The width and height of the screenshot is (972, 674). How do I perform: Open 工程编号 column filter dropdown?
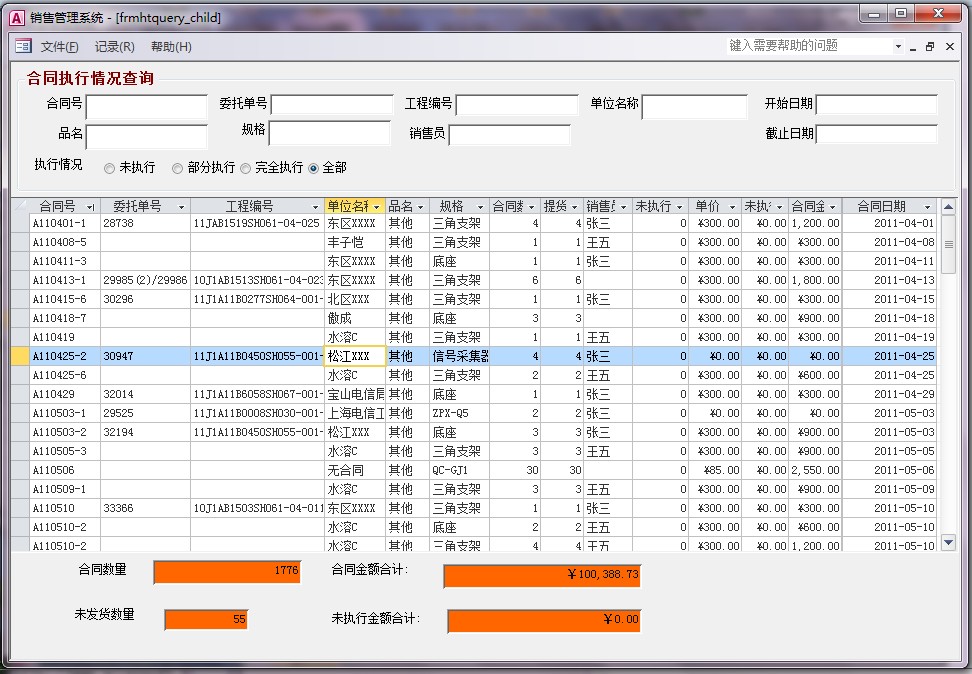click(x=316, y=207)
